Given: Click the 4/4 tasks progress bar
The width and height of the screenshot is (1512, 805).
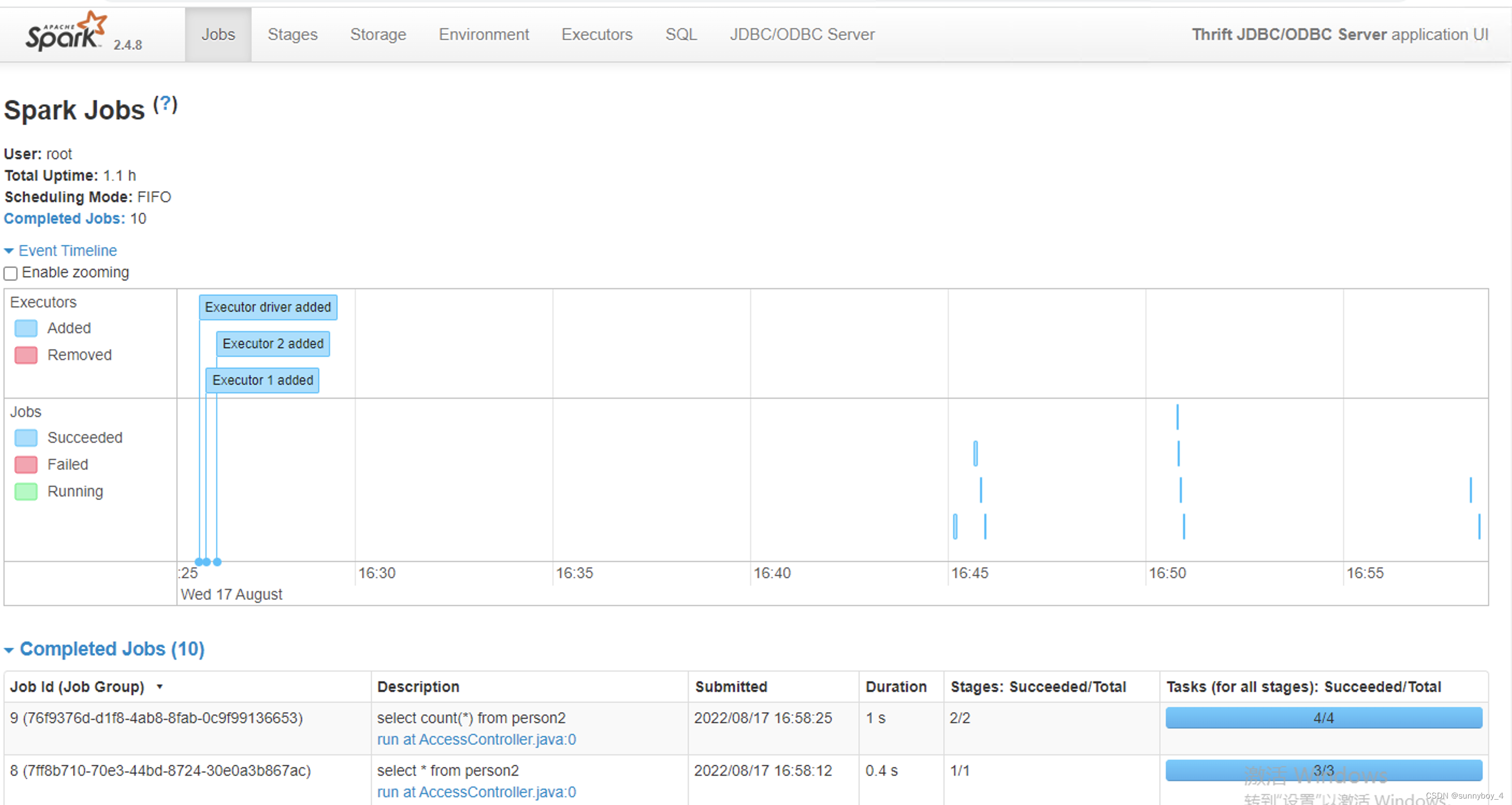Looking at the screenshot, I should coord(1323,718).
